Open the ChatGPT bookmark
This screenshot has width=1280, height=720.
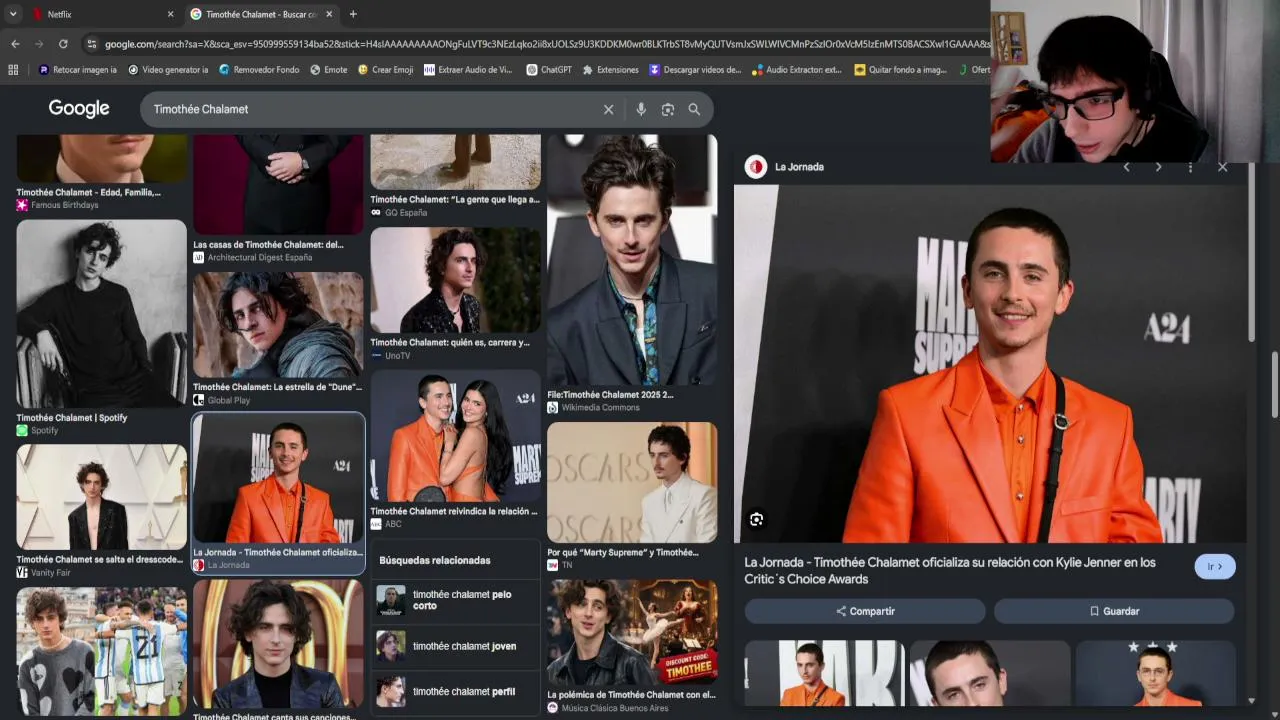(549, 70)
